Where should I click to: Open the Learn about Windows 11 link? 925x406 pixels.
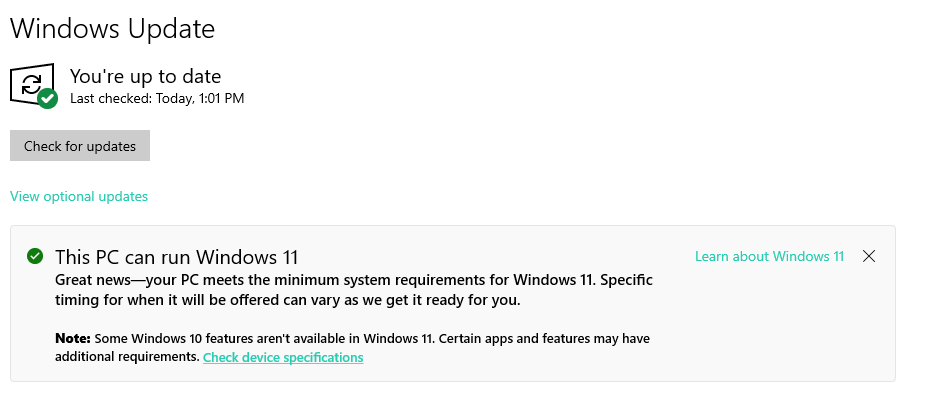pyautogui.click(x=769, y=256)
